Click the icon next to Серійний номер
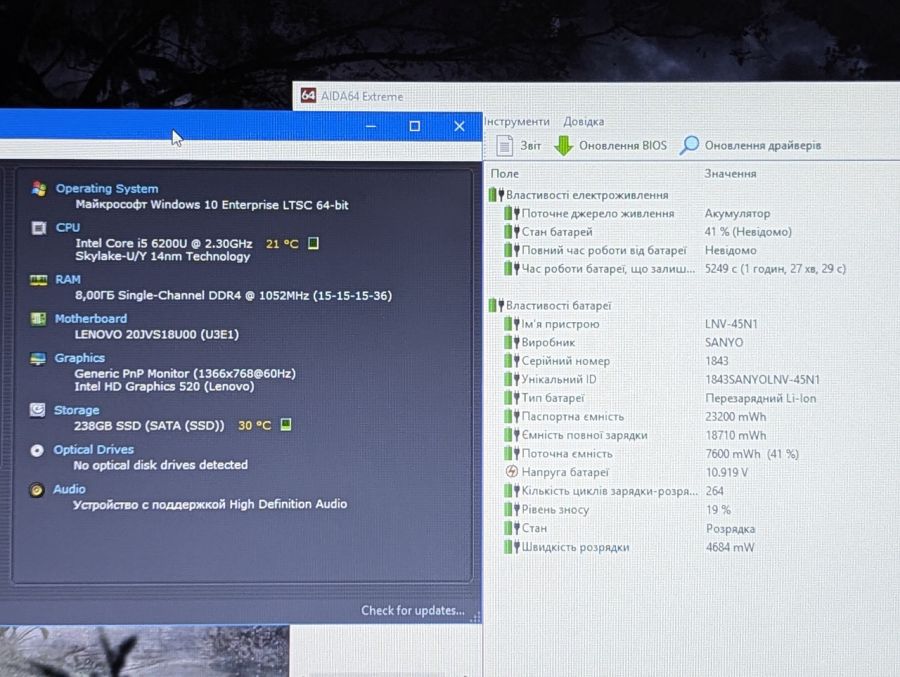The width and height of the screenshot is (900, 677). click(511, 361)
